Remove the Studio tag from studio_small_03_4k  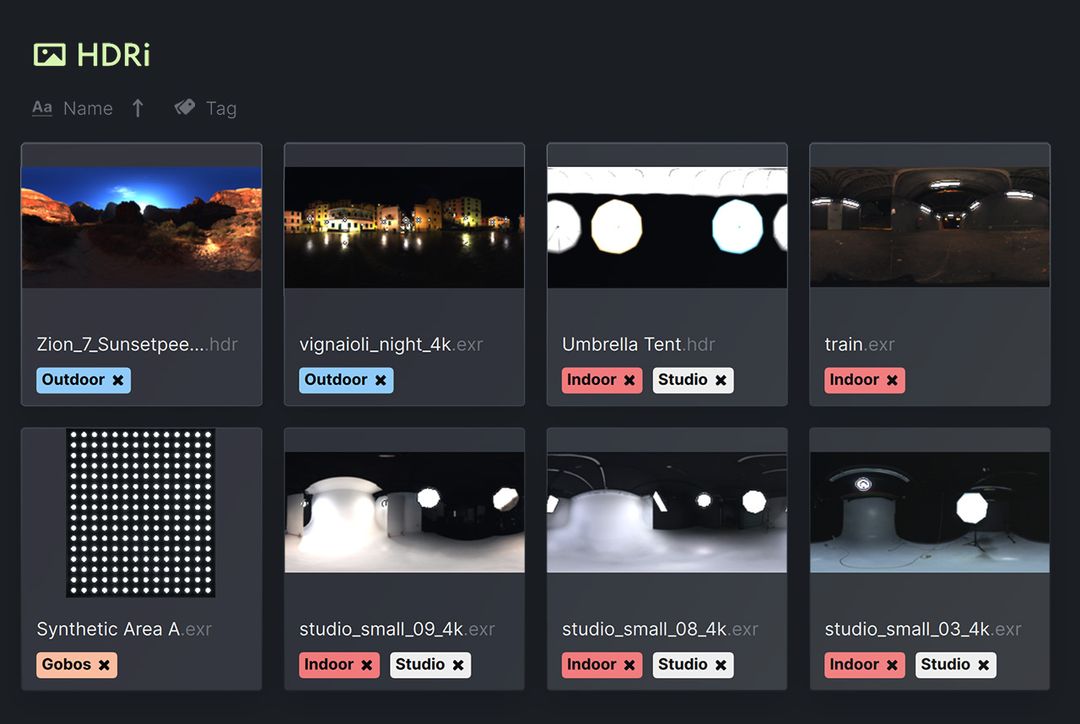(x=983, y=664)
